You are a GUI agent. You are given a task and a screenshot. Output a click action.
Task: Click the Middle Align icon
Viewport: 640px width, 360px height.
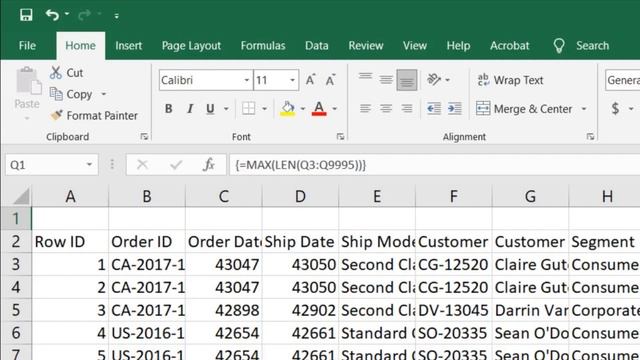[x=386, y=79]
